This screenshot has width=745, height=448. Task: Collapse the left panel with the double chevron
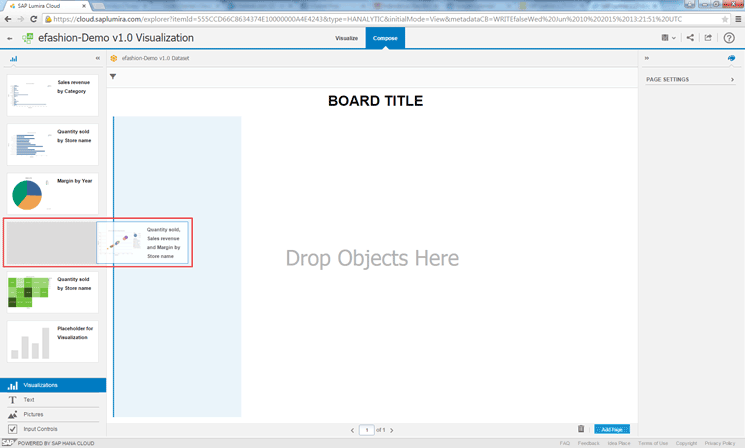[97, 58]
